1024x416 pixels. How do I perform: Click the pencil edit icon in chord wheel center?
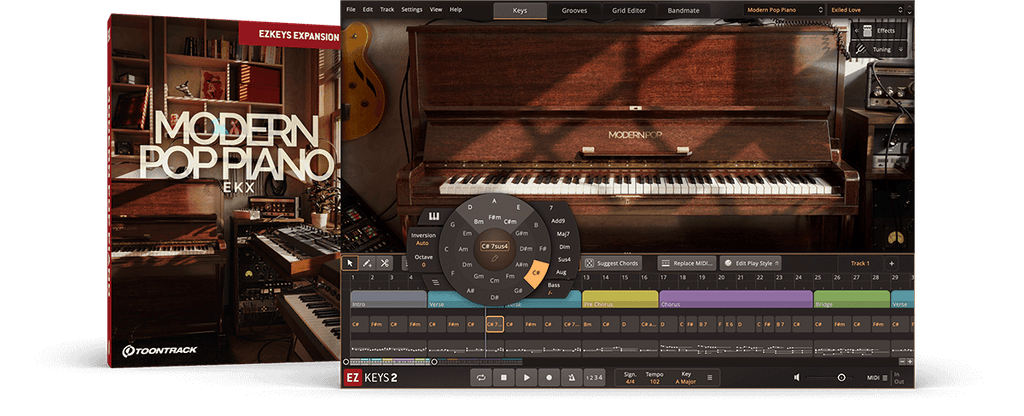coord(495,259)
